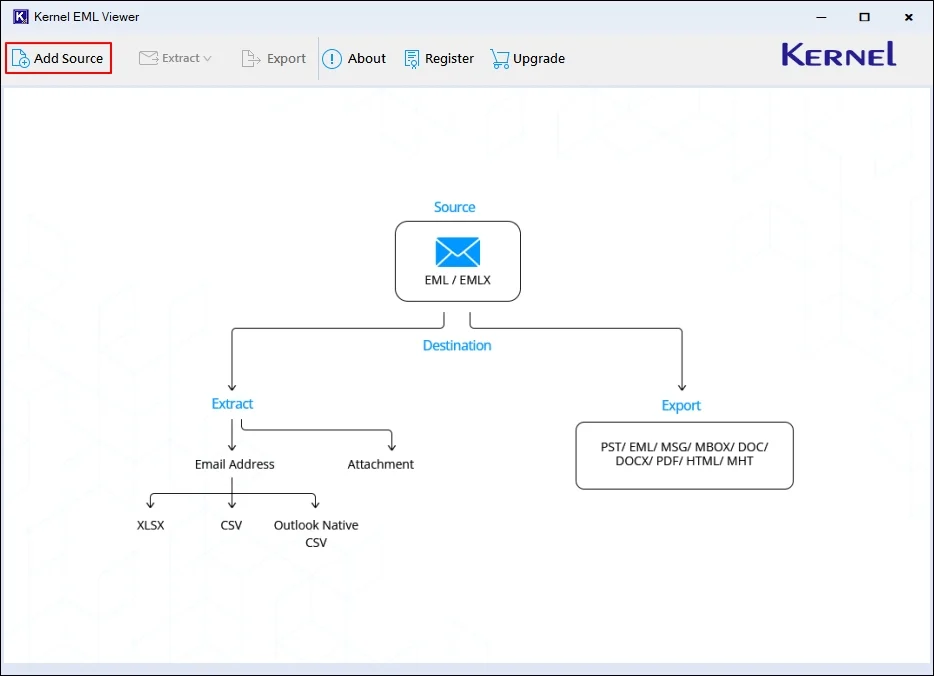
Task: Click the Source label above the envelope
Action: (x=455, y=207)
